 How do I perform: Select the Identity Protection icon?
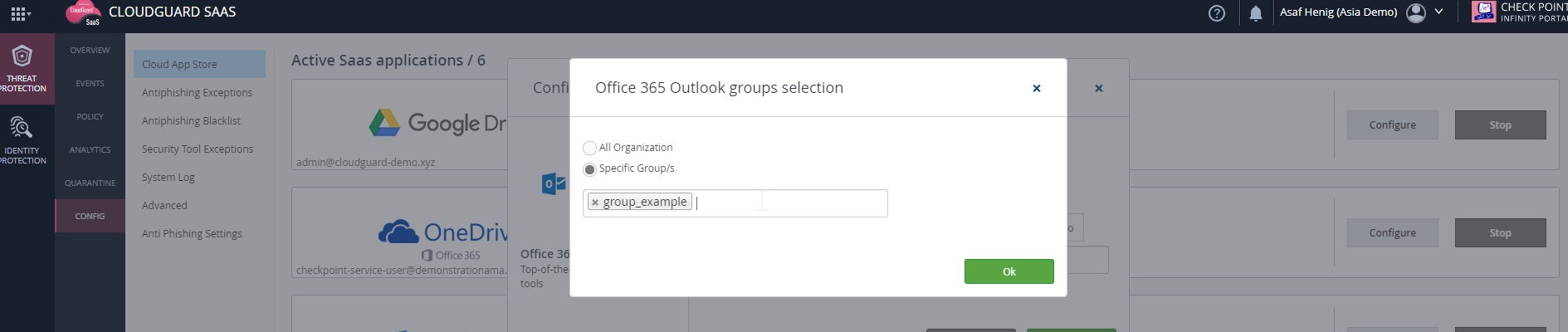pyautogui.click(x=22, y=128)
